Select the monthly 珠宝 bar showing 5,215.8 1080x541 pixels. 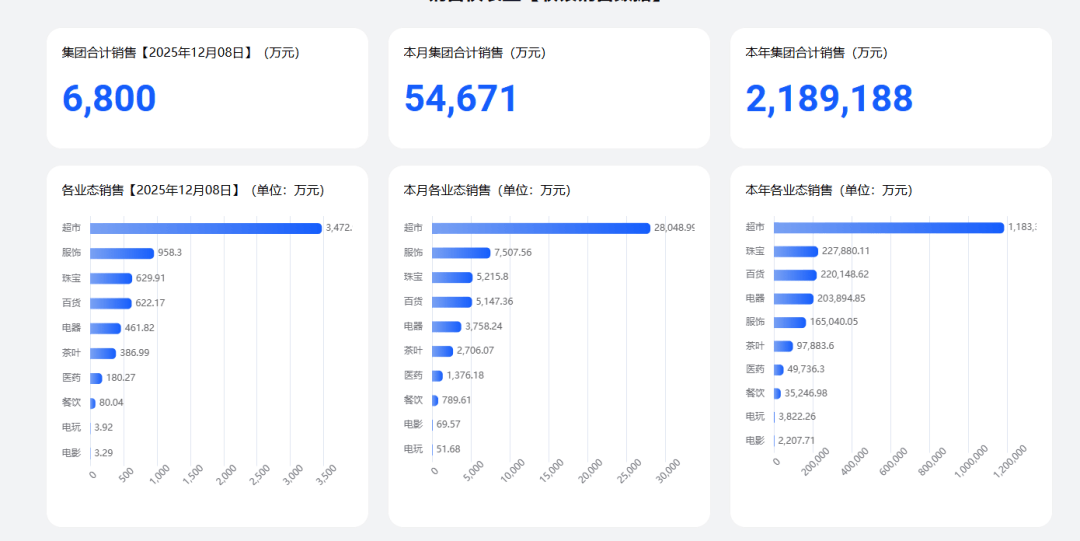tap(452, 277)
